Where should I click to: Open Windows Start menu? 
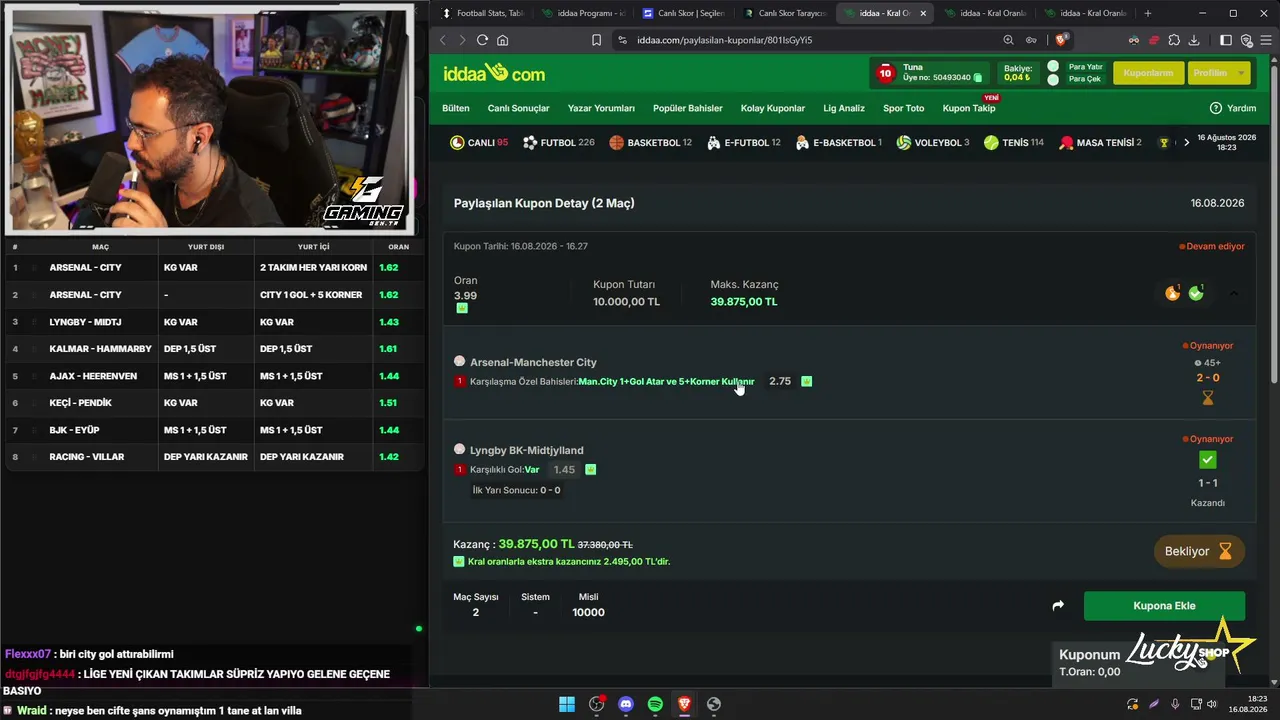[x=567, y=704]
